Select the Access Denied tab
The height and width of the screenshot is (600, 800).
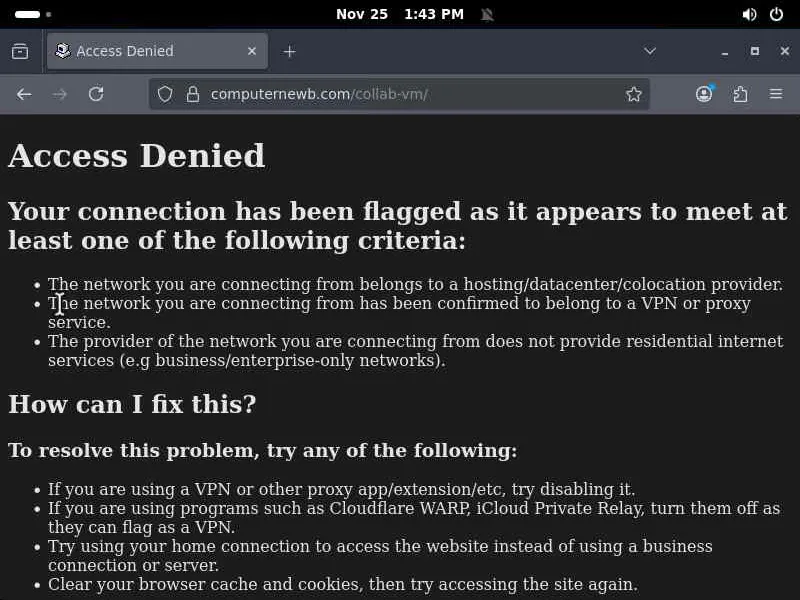click(140, 51)
